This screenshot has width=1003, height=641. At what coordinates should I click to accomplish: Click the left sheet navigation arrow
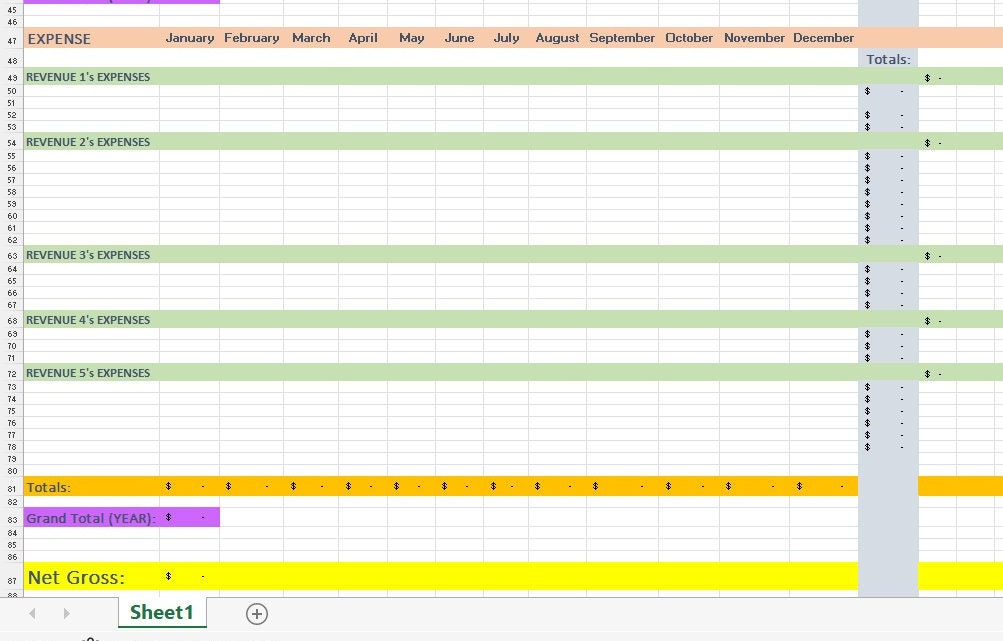[31, 613]
